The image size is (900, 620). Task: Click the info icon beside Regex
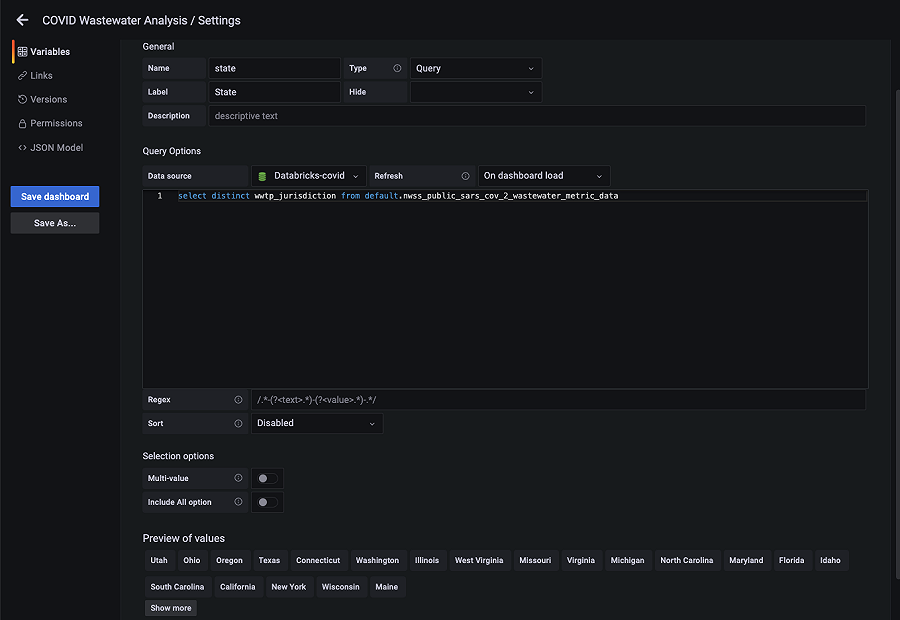pos(239,399)
